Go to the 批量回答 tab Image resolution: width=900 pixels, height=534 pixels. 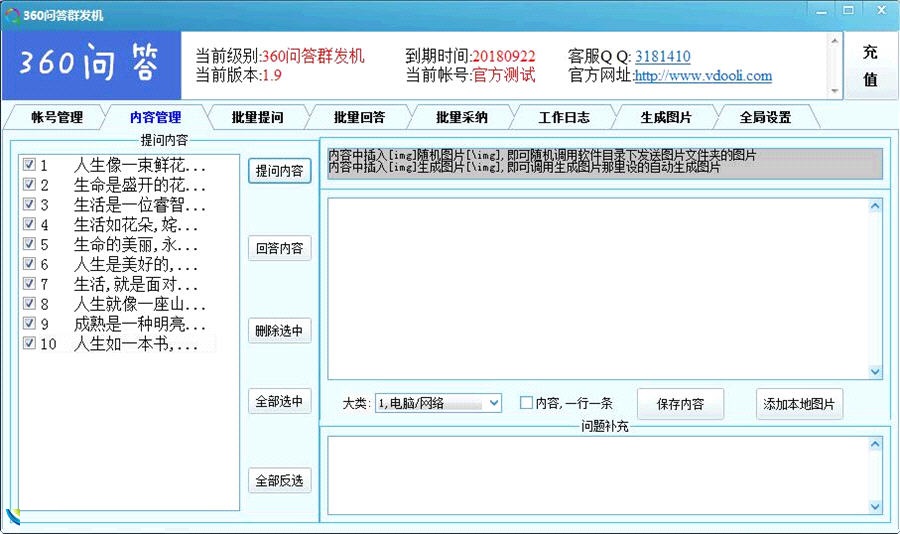(359, 118)
